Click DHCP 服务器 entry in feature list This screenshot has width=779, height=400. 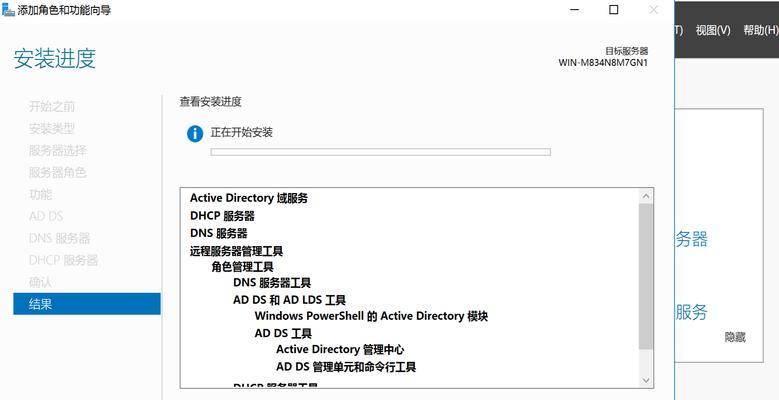click(223, 216)
